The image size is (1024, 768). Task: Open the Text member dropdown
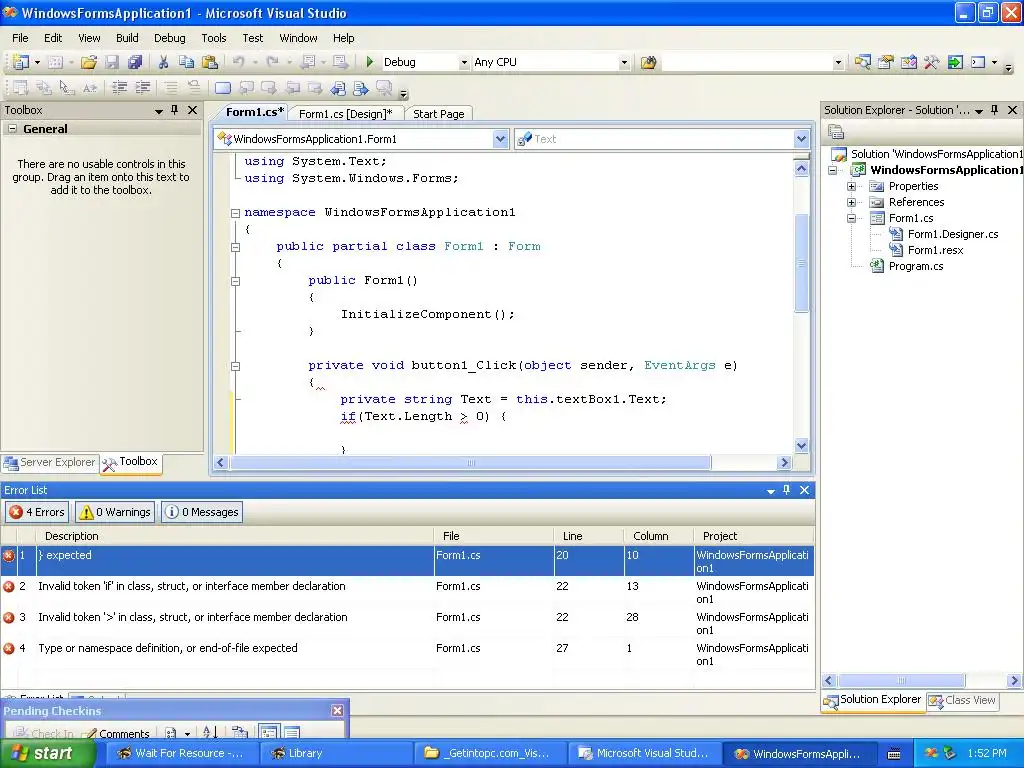(801, 138)
